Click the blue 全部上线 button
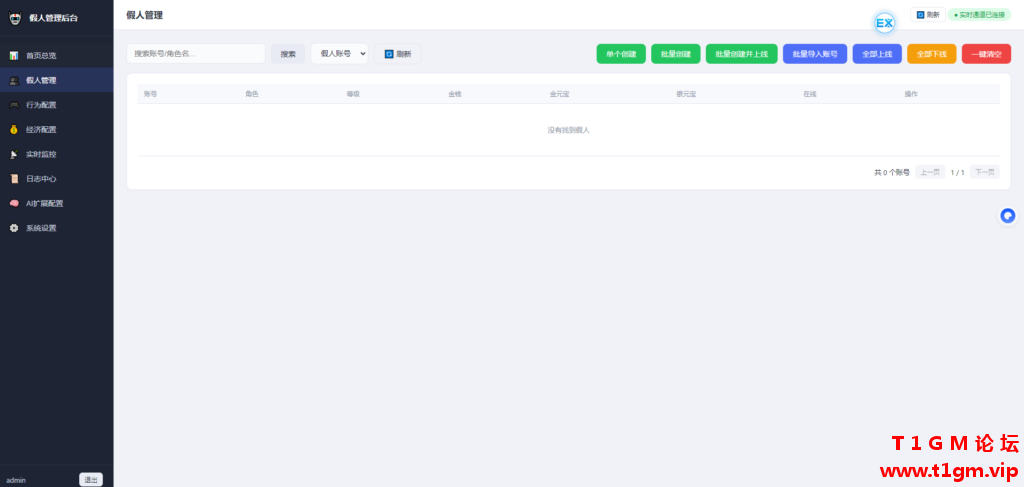1024x487 pixels. pyautogui.click(x=877, y=54)
